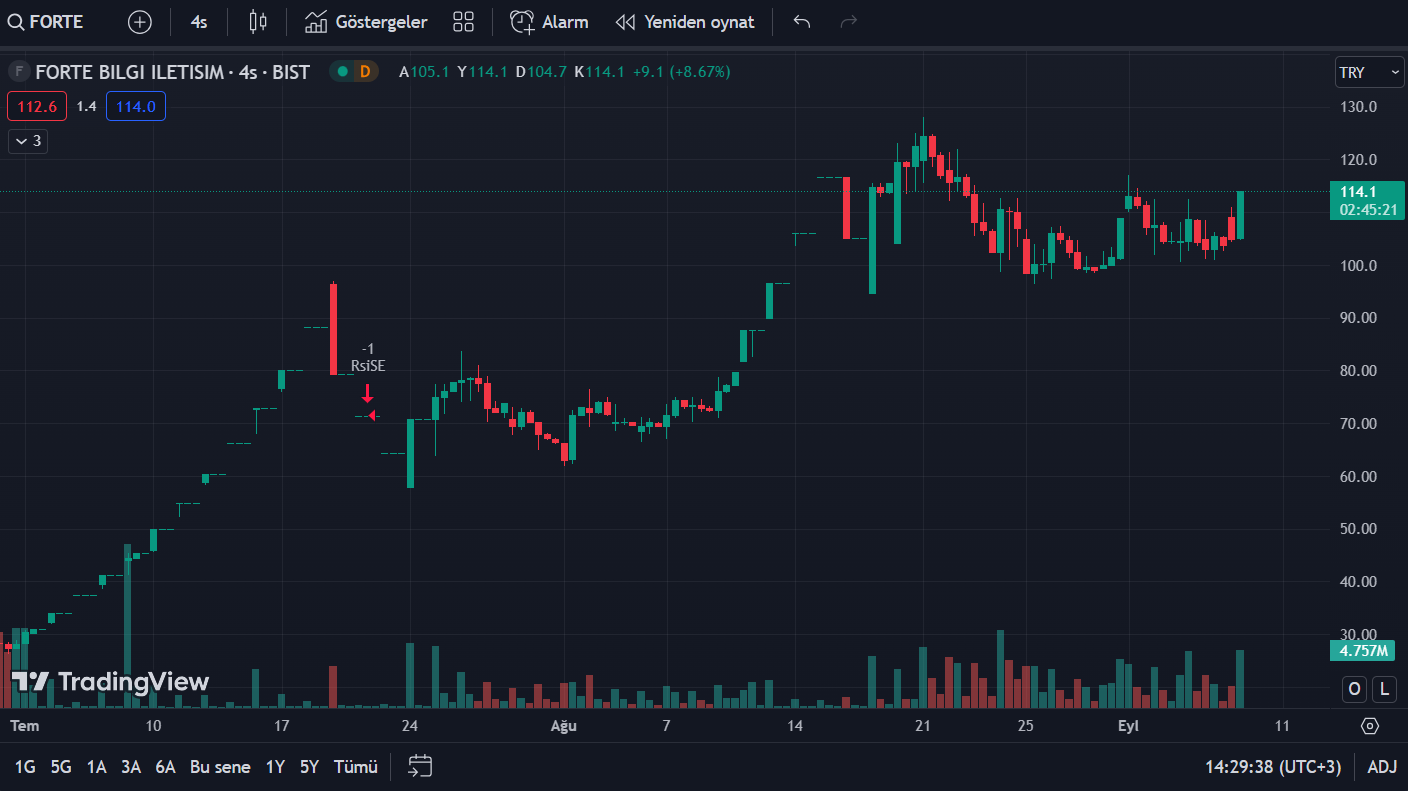Image resolution: width=1408 pixels, height=791 pixels.
Task: Open the 4s interval selector
Action: coord(199,22)
